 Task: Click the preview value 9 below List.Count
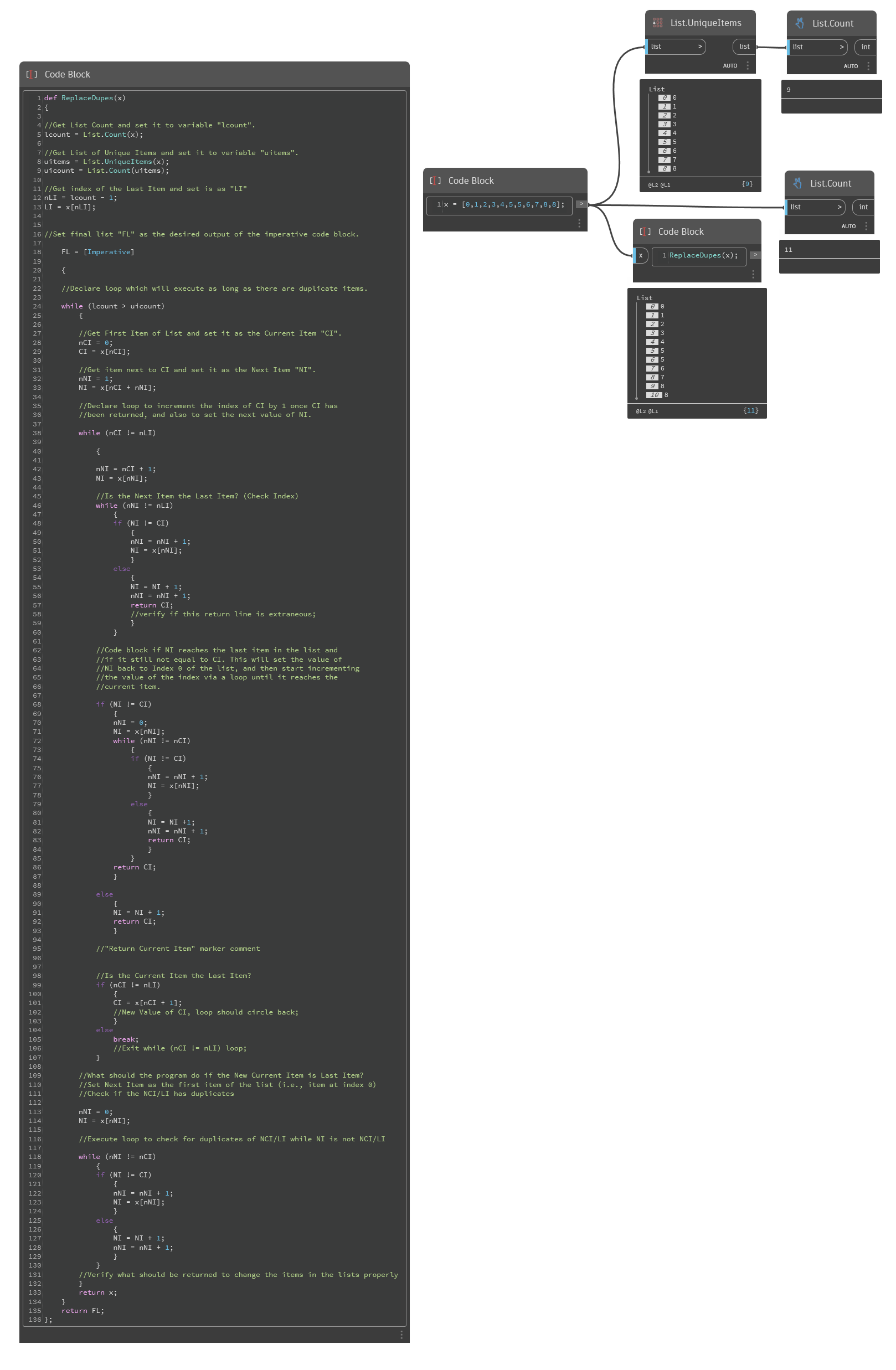point(789,90)
